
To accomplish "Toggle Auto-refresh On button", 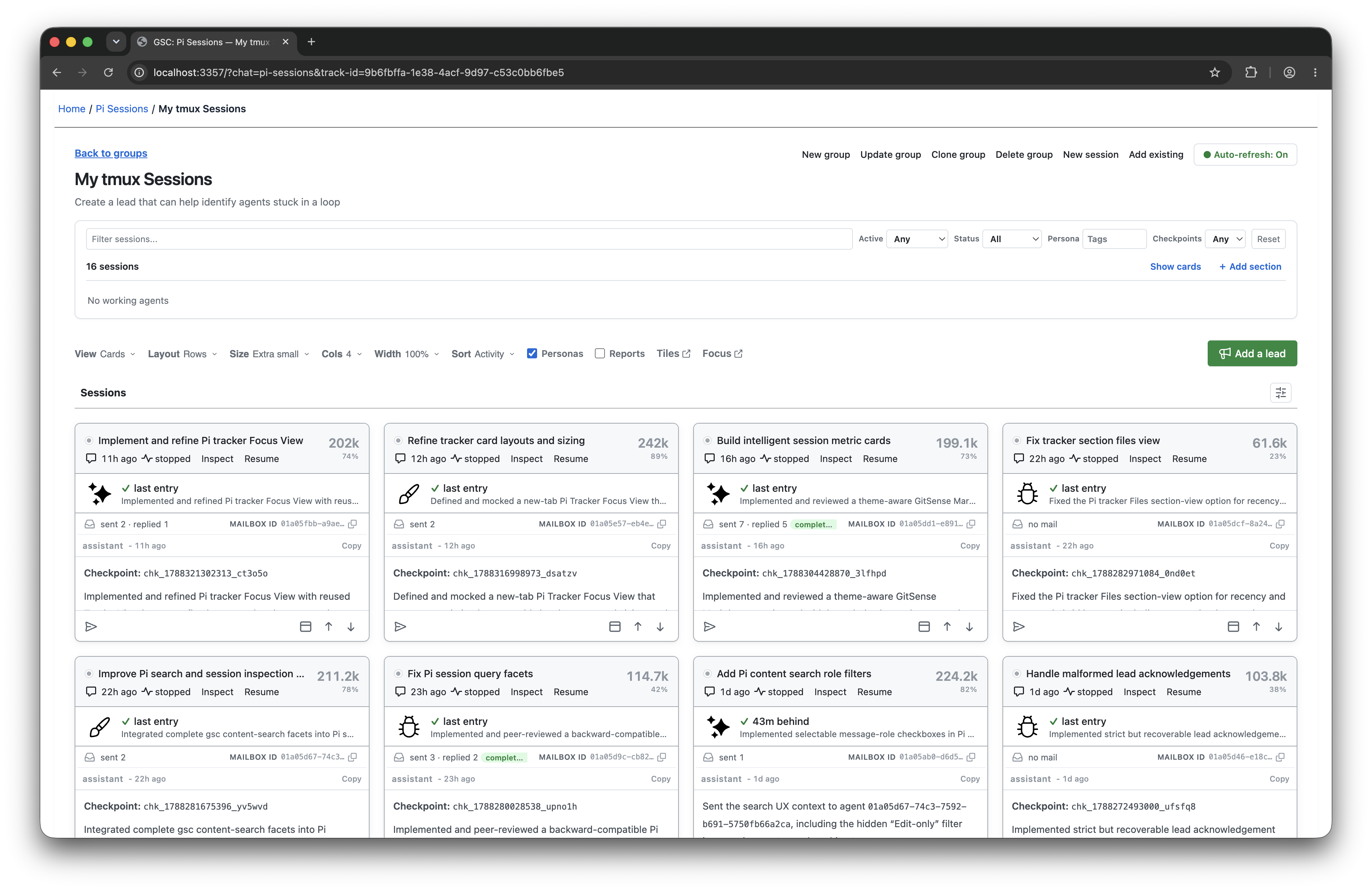I will pos(1245,155).
